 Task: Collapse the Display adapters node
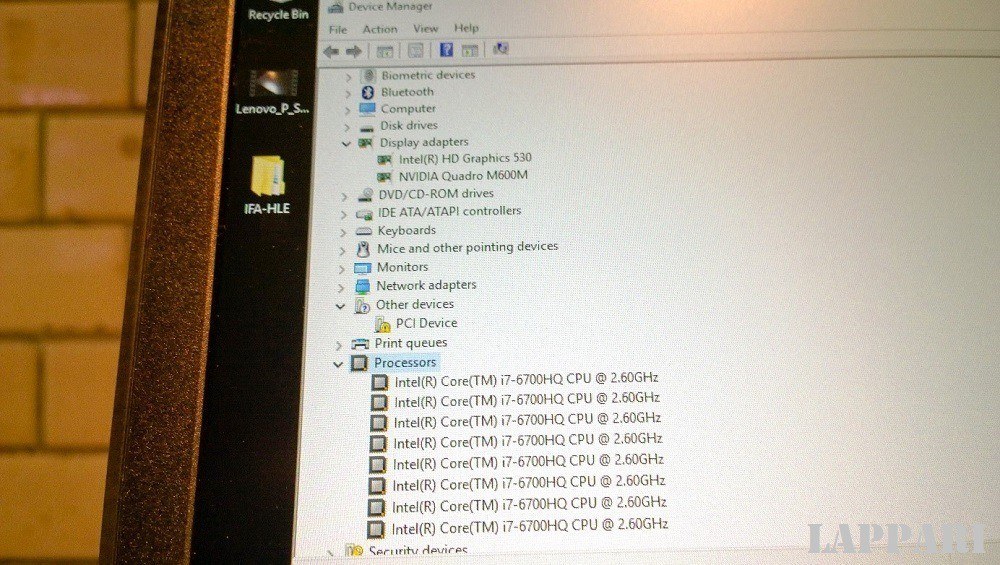tap(346, 144)
